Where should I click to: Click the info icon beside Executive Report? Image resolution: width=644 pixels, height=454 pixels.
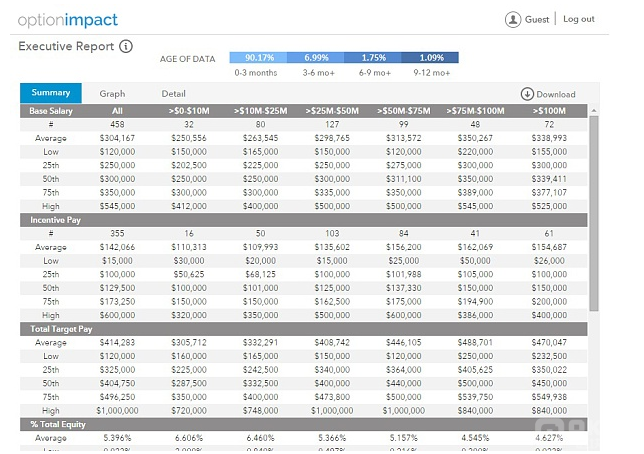[126, 46]
